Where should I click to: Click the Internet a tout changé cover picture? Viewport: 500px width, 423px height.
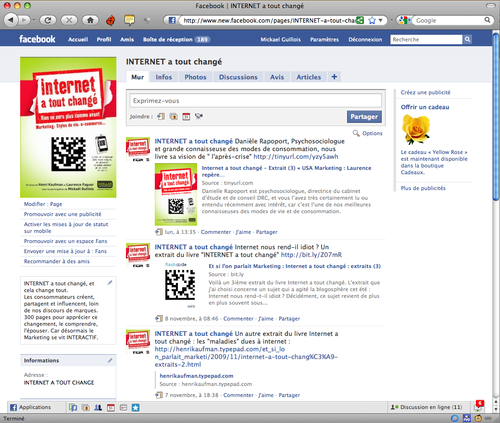(x=68, y=127)
